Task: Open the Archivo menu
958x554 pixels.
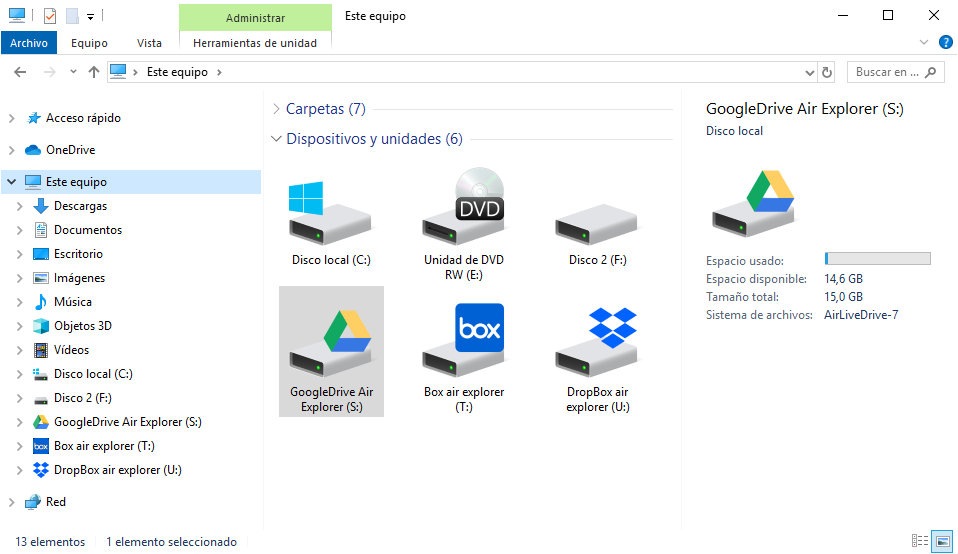Action: (x=29, y=43)
